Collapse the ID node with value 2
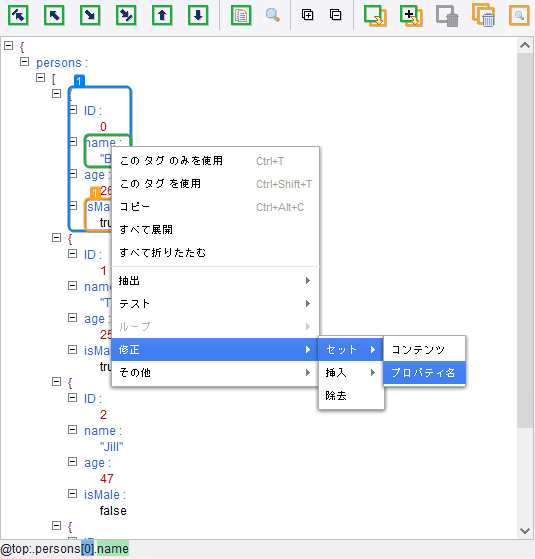535x559 pixels. (72, 398)
